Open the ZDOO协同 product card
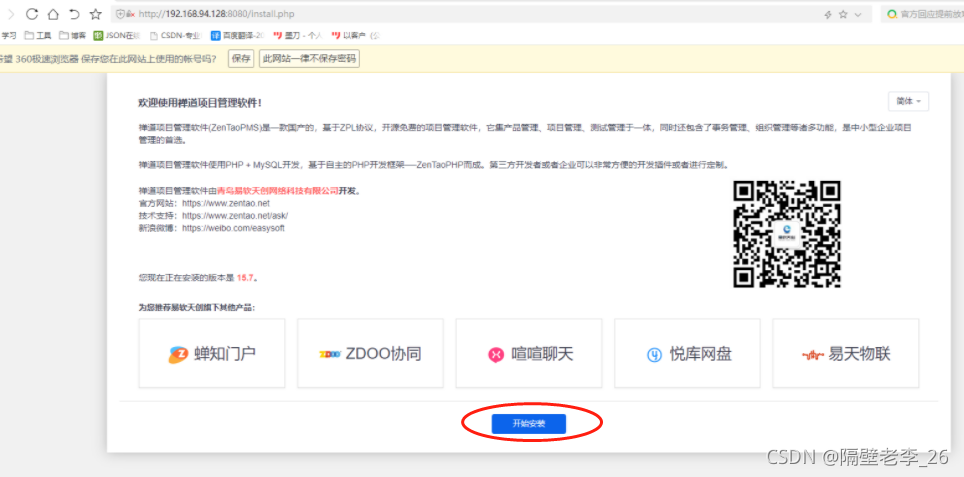 370,353
